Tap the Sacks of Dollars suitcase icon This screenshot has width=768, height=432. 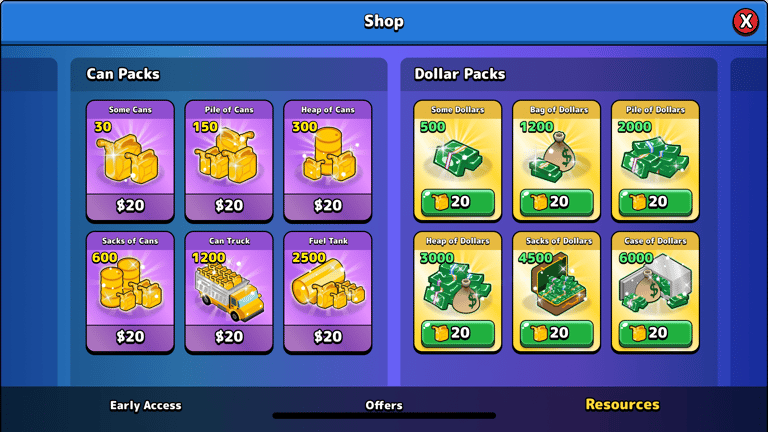click(557, 284)
